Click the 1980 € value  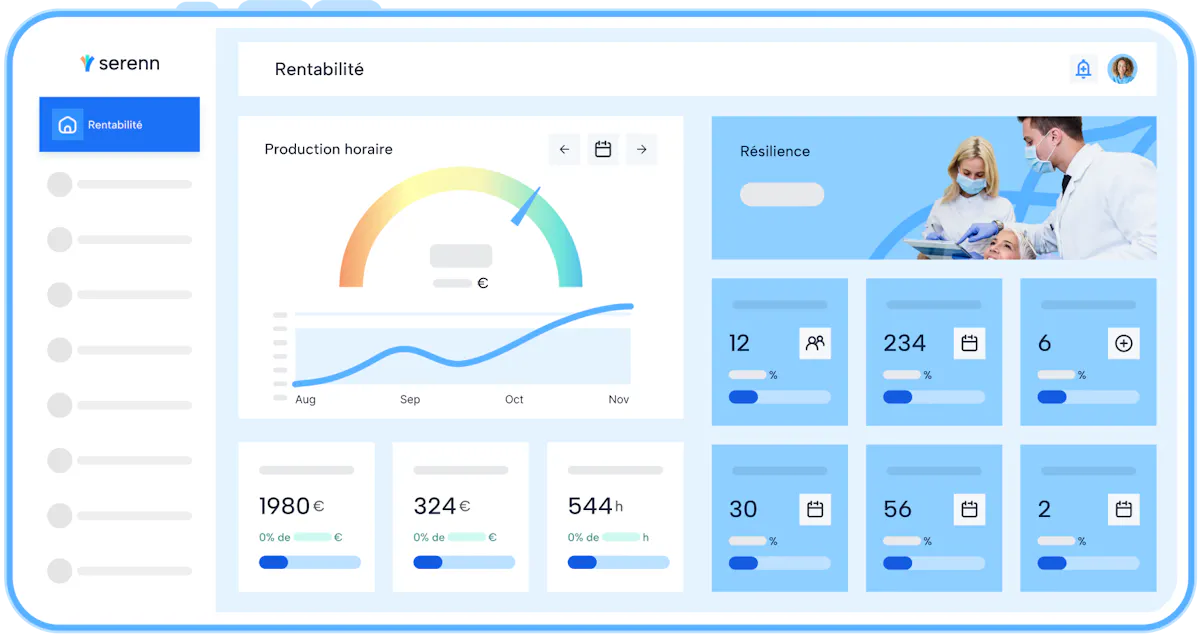(x=292, y=506)
